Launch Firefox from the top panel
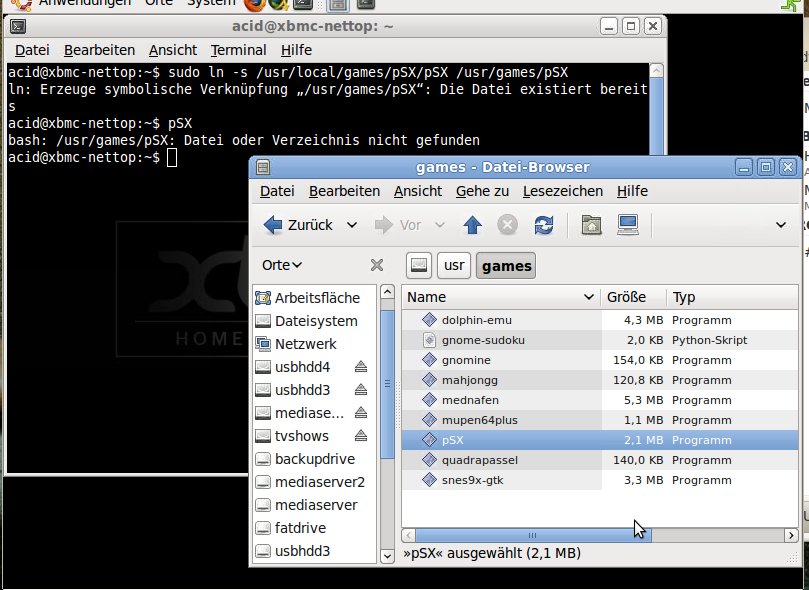This screenshot has width=809, height=590. pos(254,4)
